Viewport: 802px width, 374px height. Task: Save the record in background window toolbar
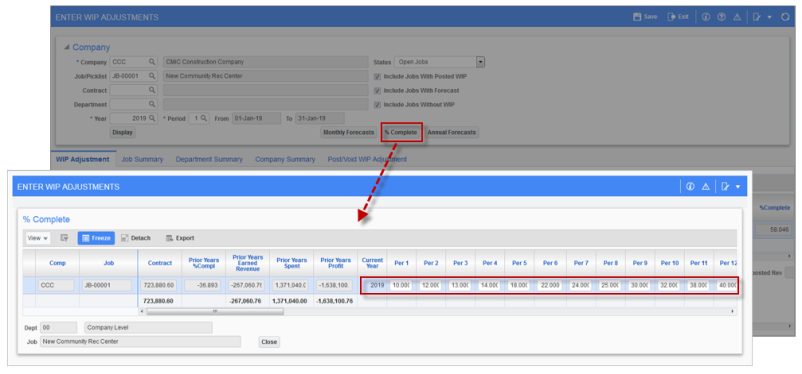(x=645, y=17)
